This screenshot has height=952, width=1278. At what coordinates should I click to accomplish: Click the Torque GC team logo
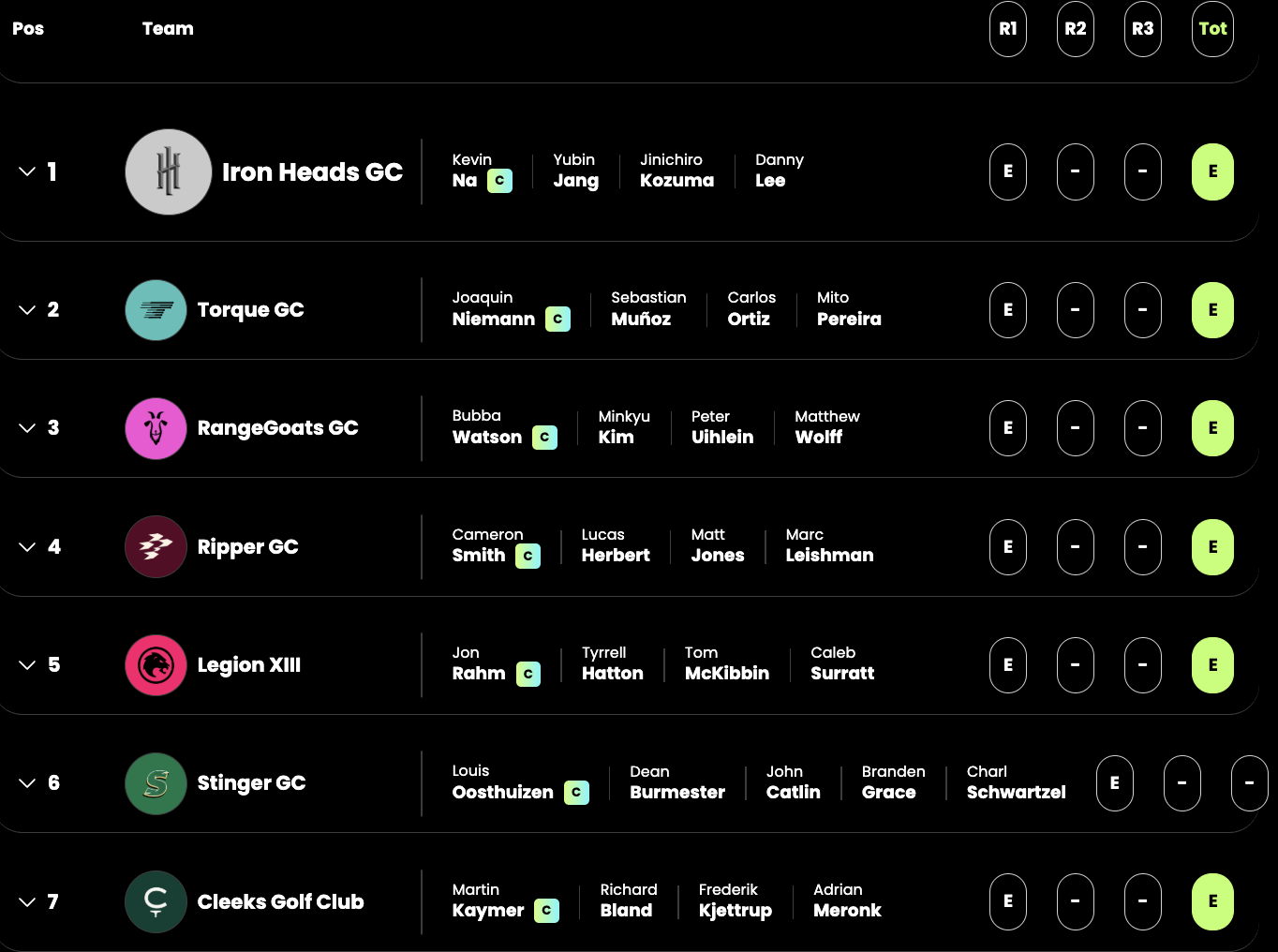[156, 310]
